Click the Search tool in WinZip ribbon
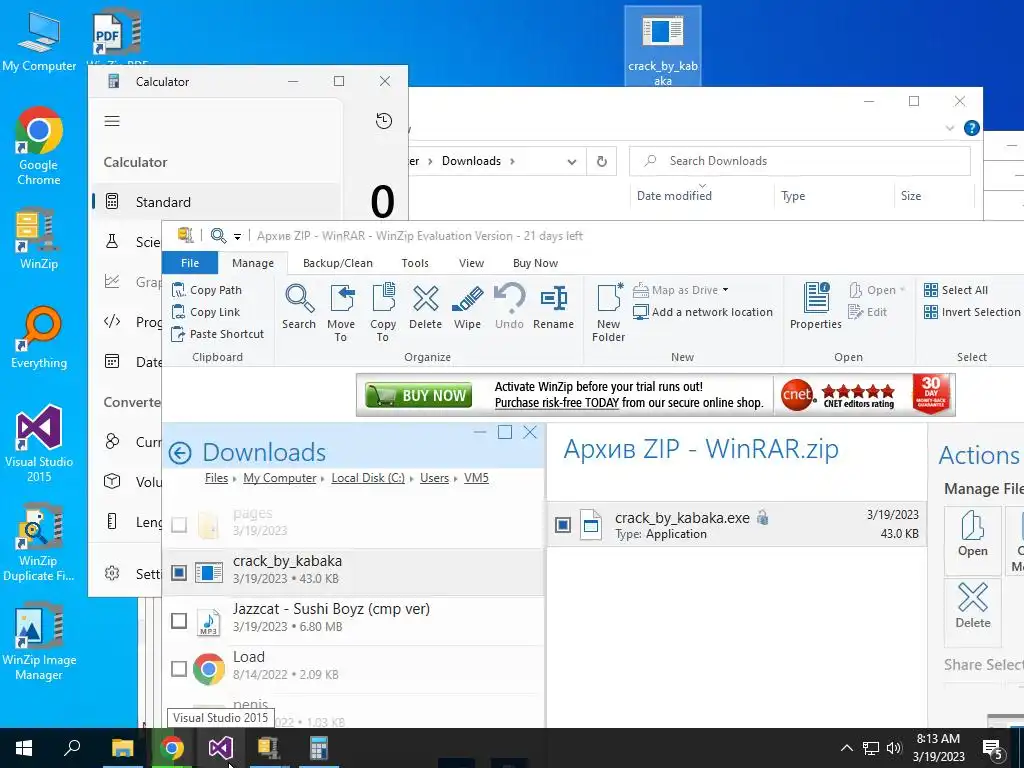The height and width of the screenshot is (768, 1024). coord(299,306)
